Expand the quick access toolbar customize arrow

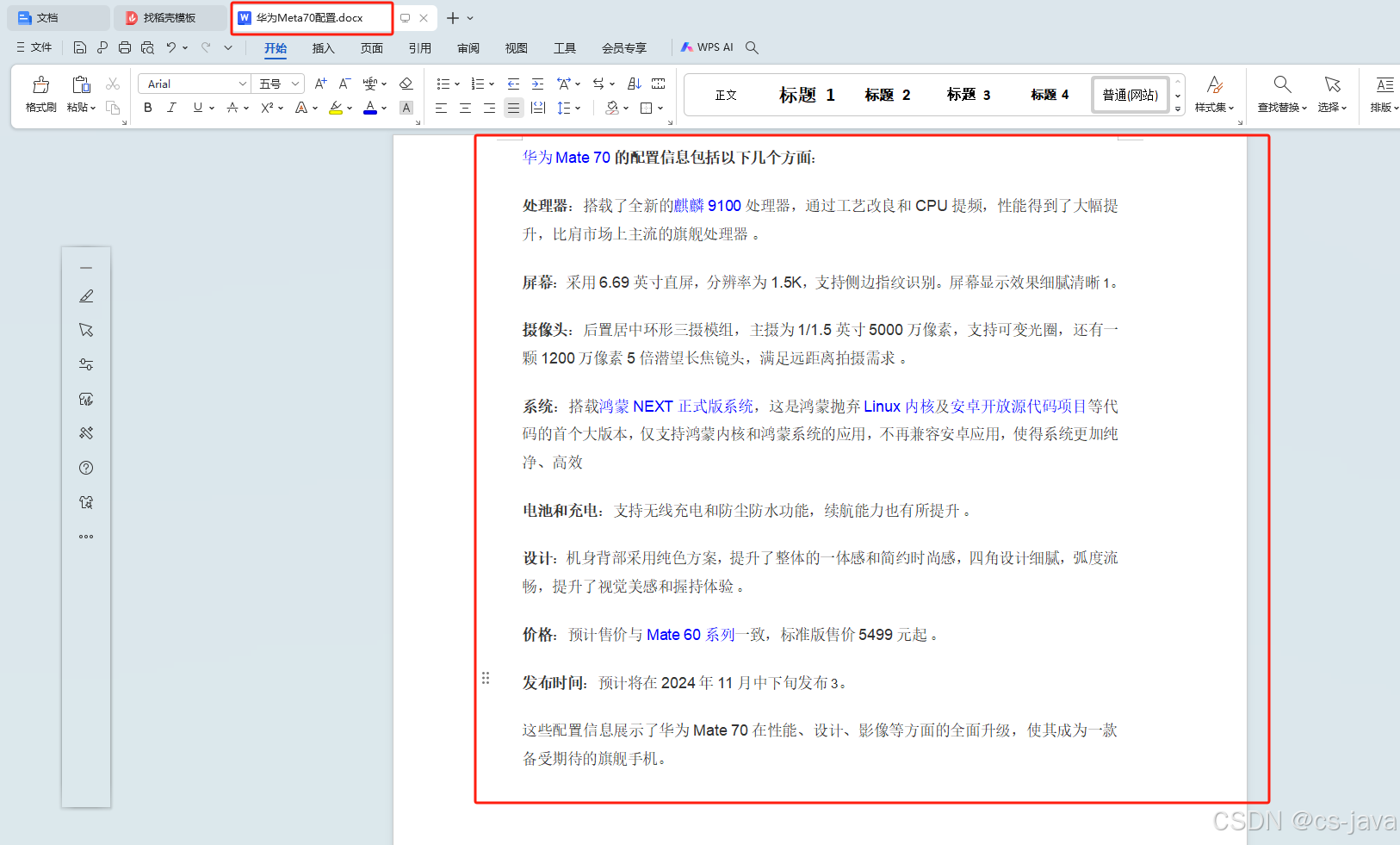click(228, 47)
